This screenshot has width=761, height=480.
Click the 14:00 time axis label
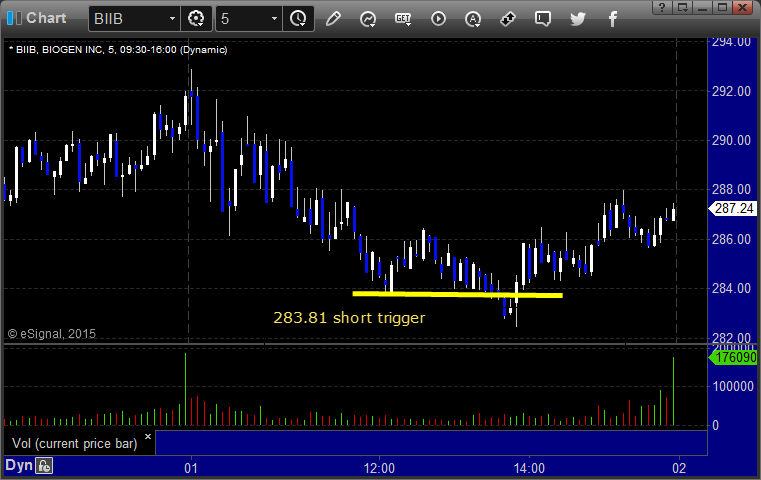pos(529,468)
